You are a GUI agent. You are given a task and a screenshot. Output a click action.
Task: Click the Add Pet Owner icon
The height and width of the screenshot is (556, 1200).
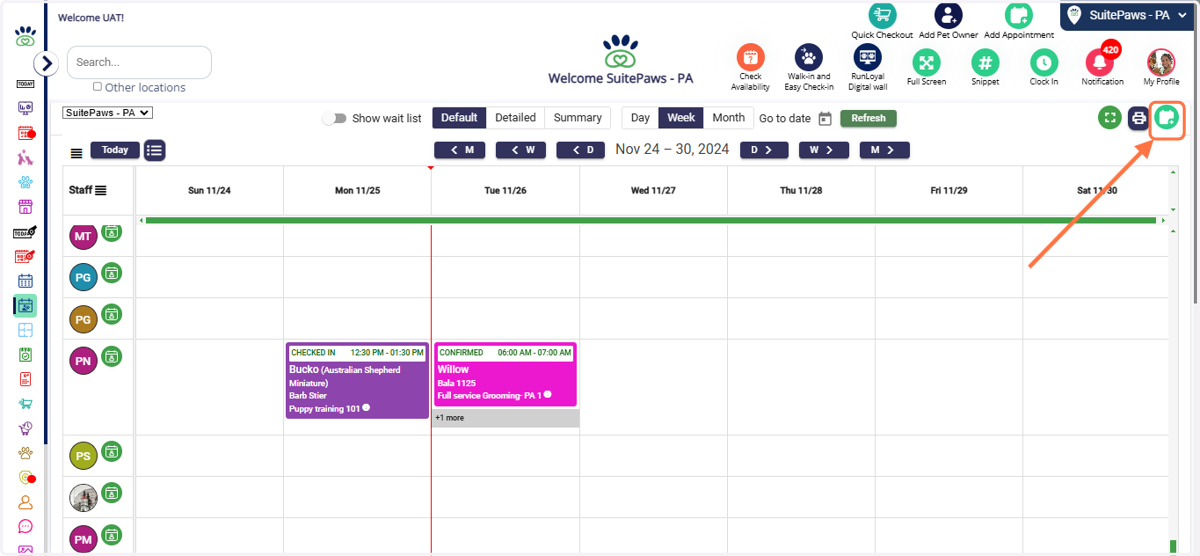pyautogui.click(x=948, y=15)
